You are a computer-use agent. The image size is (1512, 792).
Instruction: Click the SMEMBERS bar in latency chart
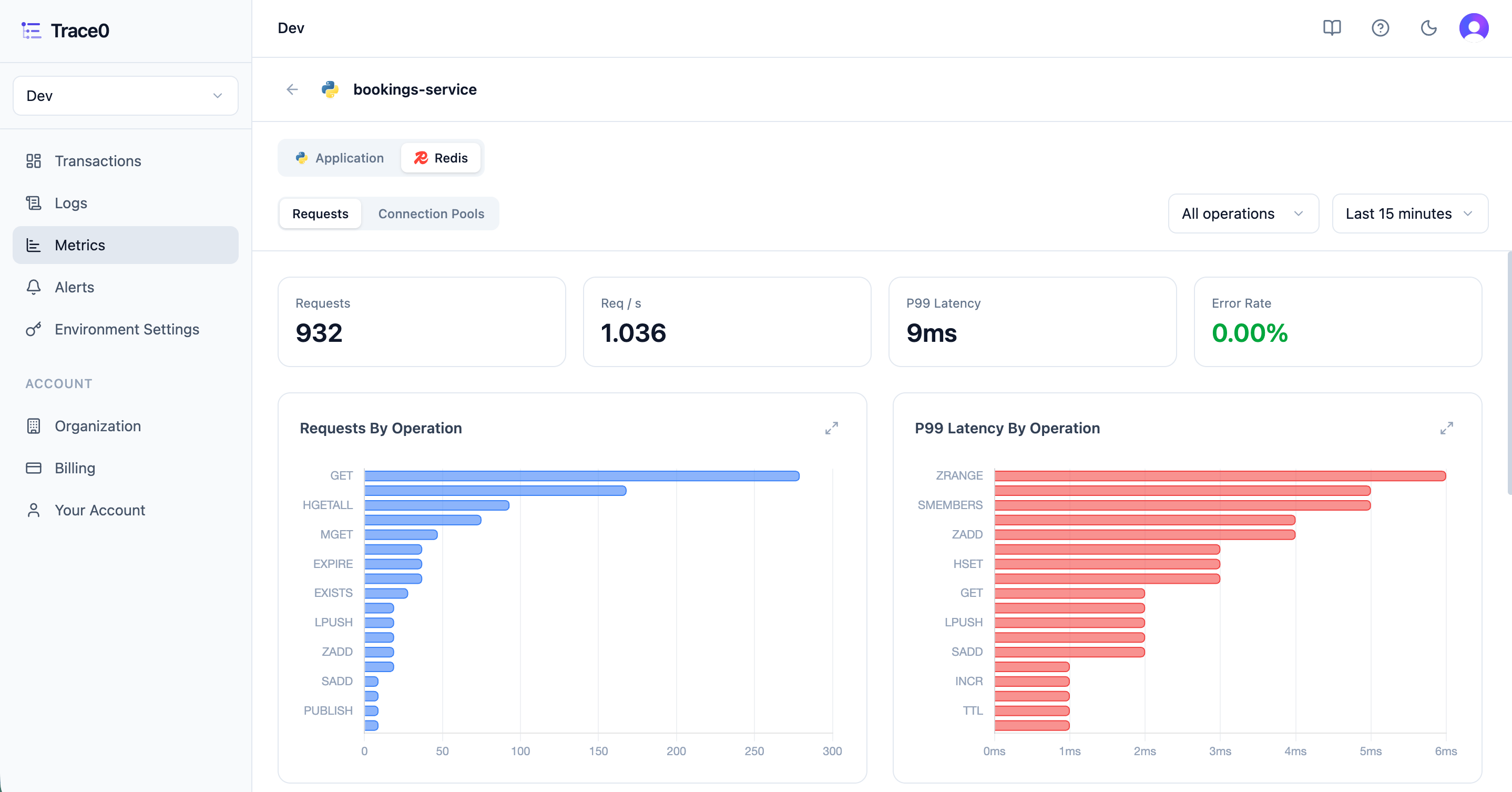(x=1182, y=505)
